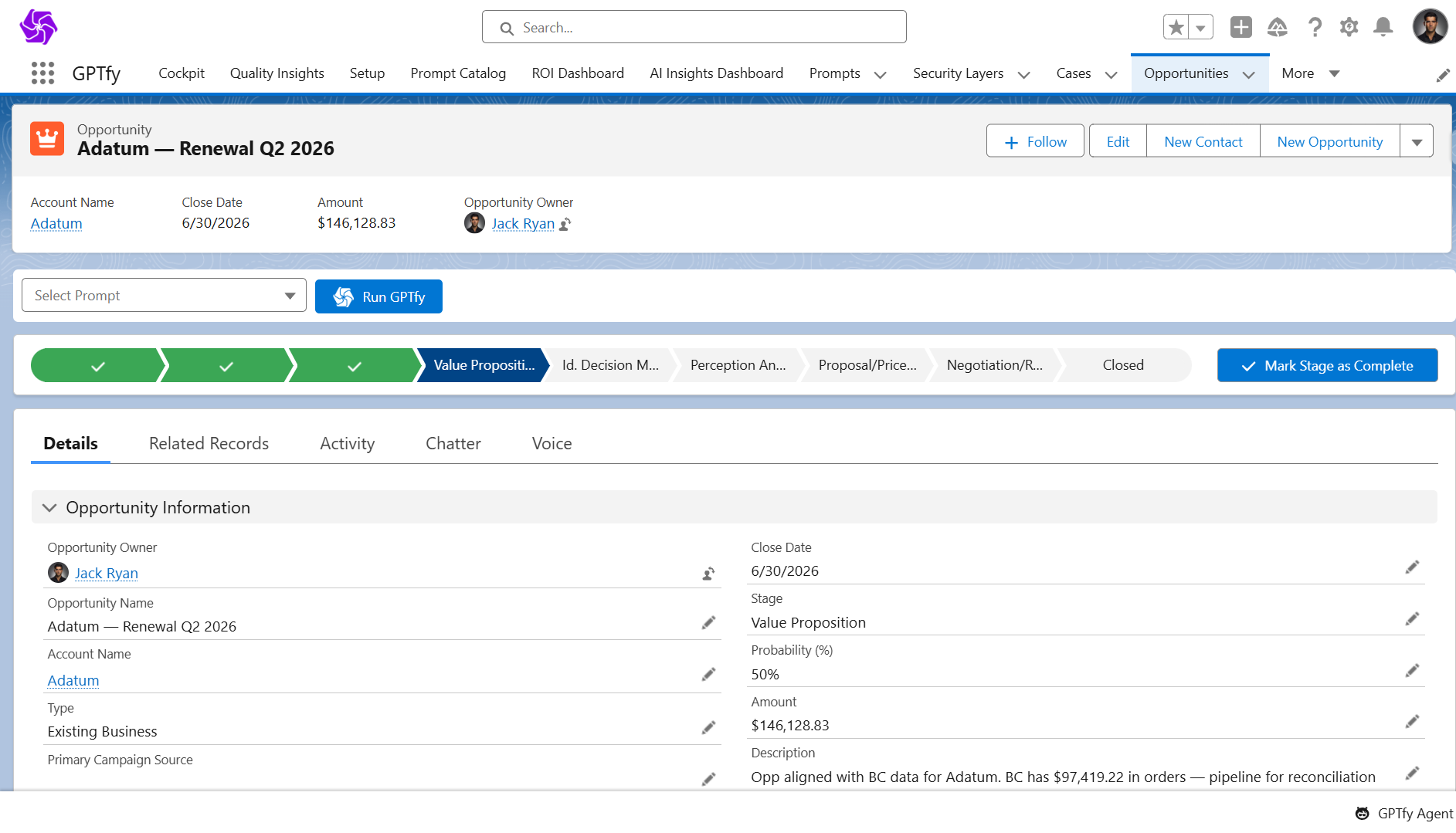This screenshot has width=1456, height=833.
Task: Click the GPTfy pinwheel logo
Action: click(39, 27)
